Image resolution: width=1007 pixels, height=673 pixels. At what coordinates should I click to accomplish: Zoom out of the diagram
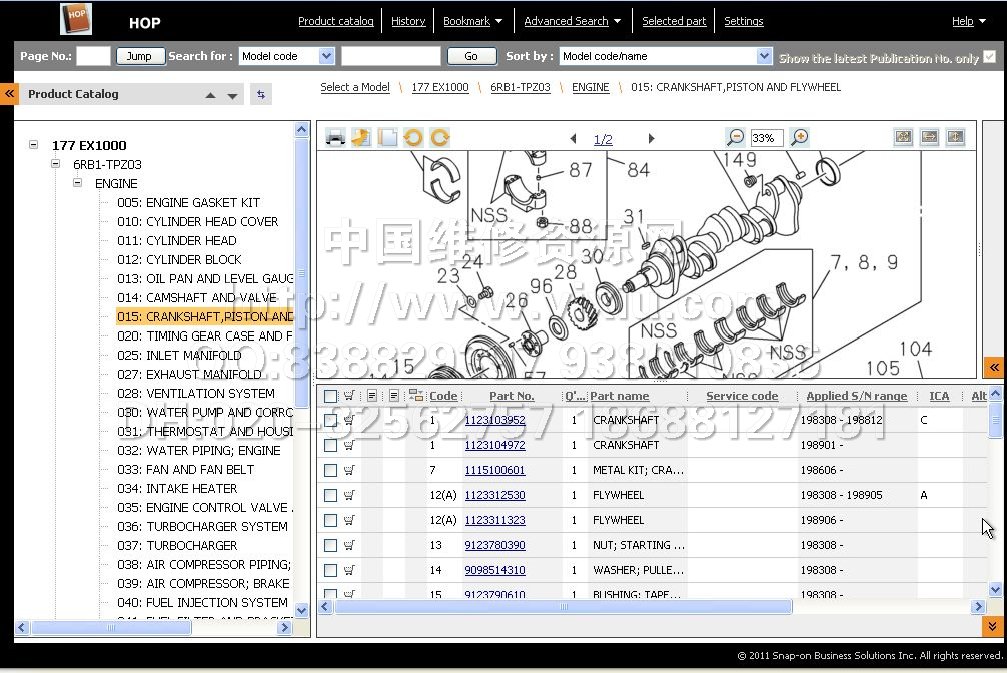tap(735, 138)
